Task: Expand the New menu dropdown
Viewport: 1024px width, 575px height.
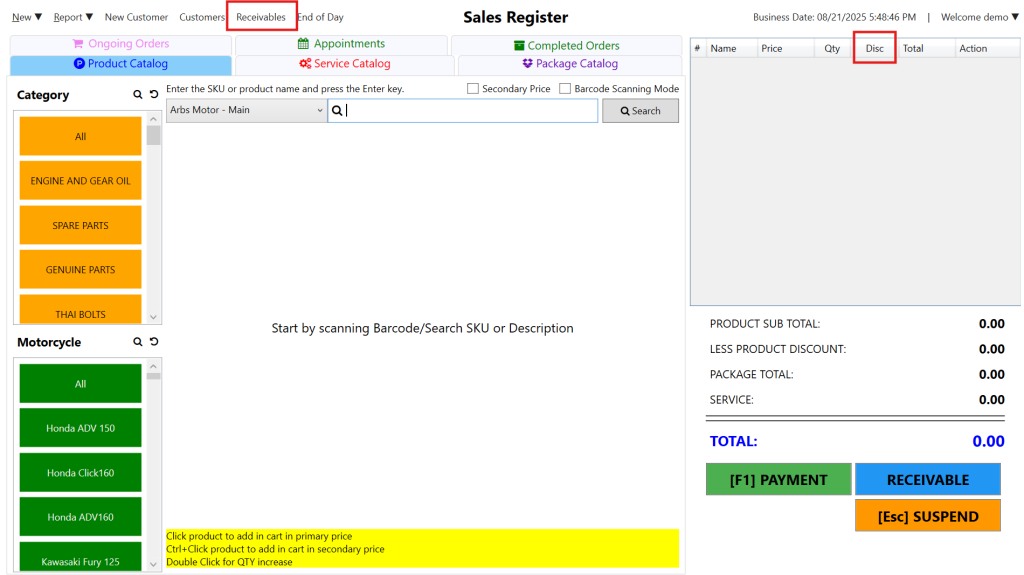Action: click(x=27, y=17)
